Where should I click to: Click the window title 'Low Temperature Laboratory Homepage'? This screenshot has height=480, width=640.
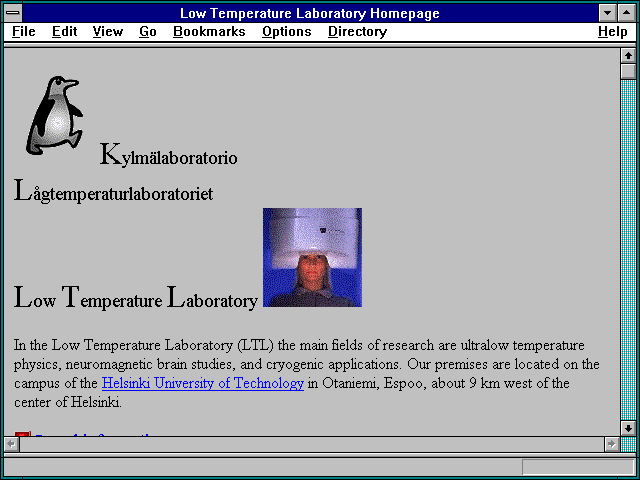[x=310, y=13]
